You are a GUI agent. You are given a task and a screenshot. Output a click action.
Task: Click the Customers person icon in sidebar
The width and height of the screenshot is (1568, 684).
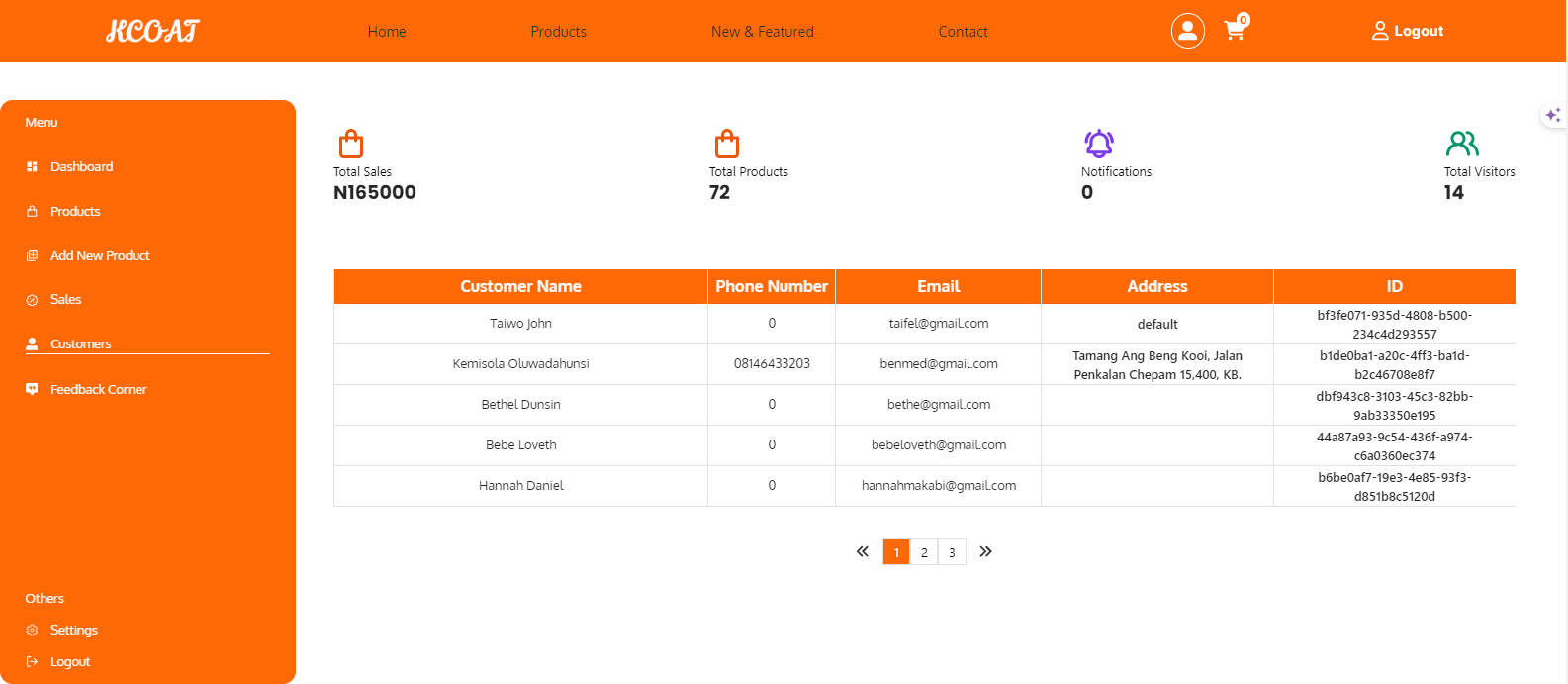32,343
